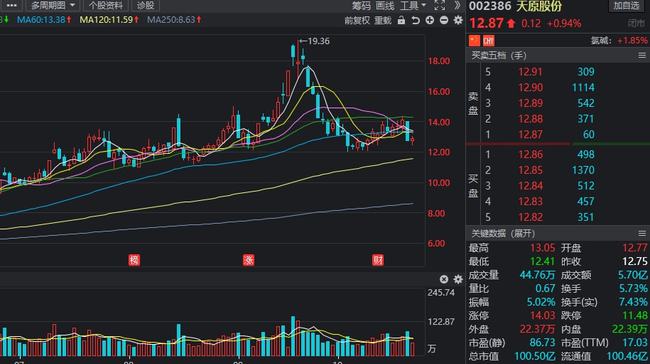650x364 pixels.
Task: Open the 多周期图 dropdown
Action: click(53, 5)
